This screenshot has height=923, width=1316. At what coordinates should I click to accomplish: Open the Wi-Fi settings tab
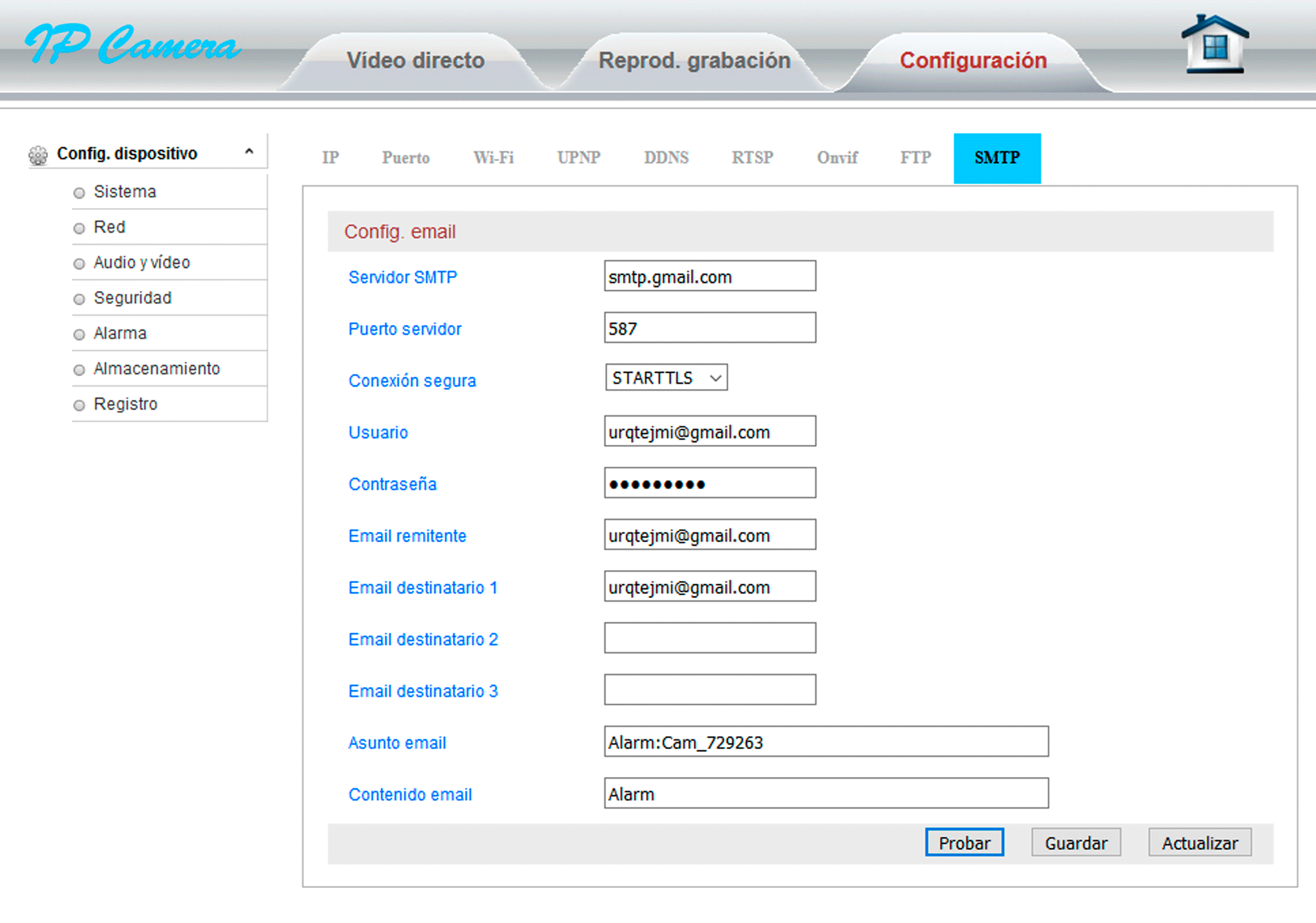493,158
